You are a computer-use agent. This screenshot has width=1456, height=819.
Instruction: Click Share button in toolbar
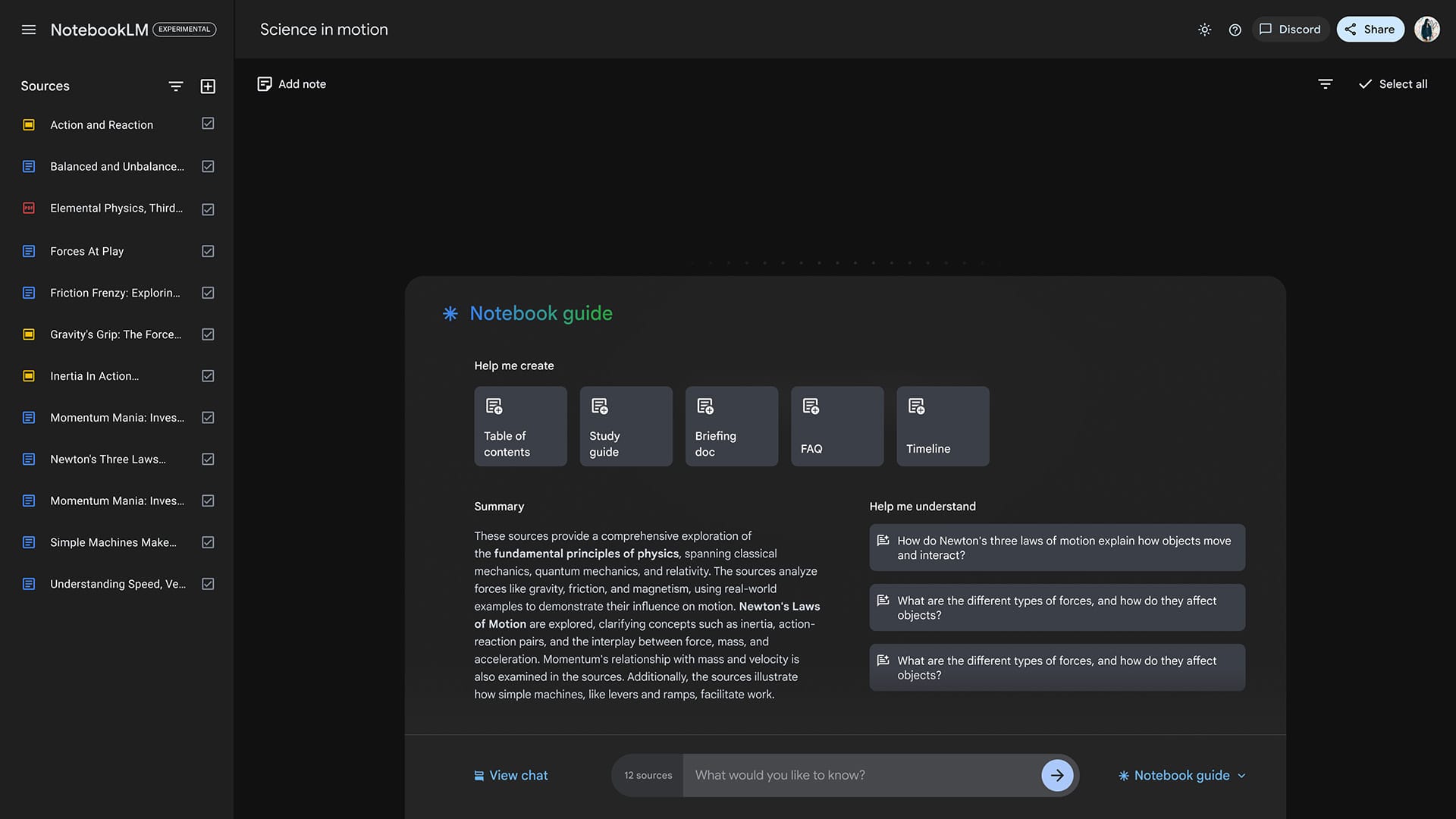pyautogui.click(x=1370, y=29)
